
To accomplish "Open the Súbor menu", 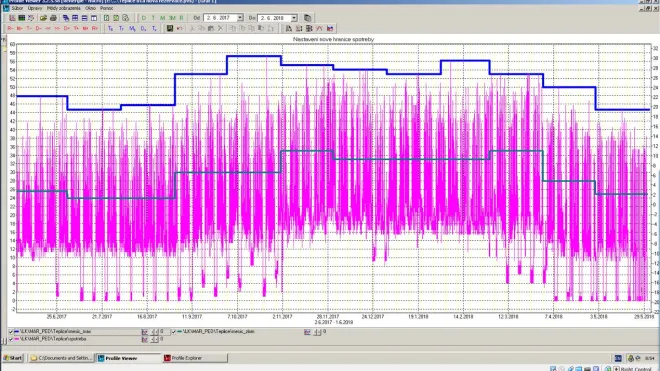I will 17,8.
